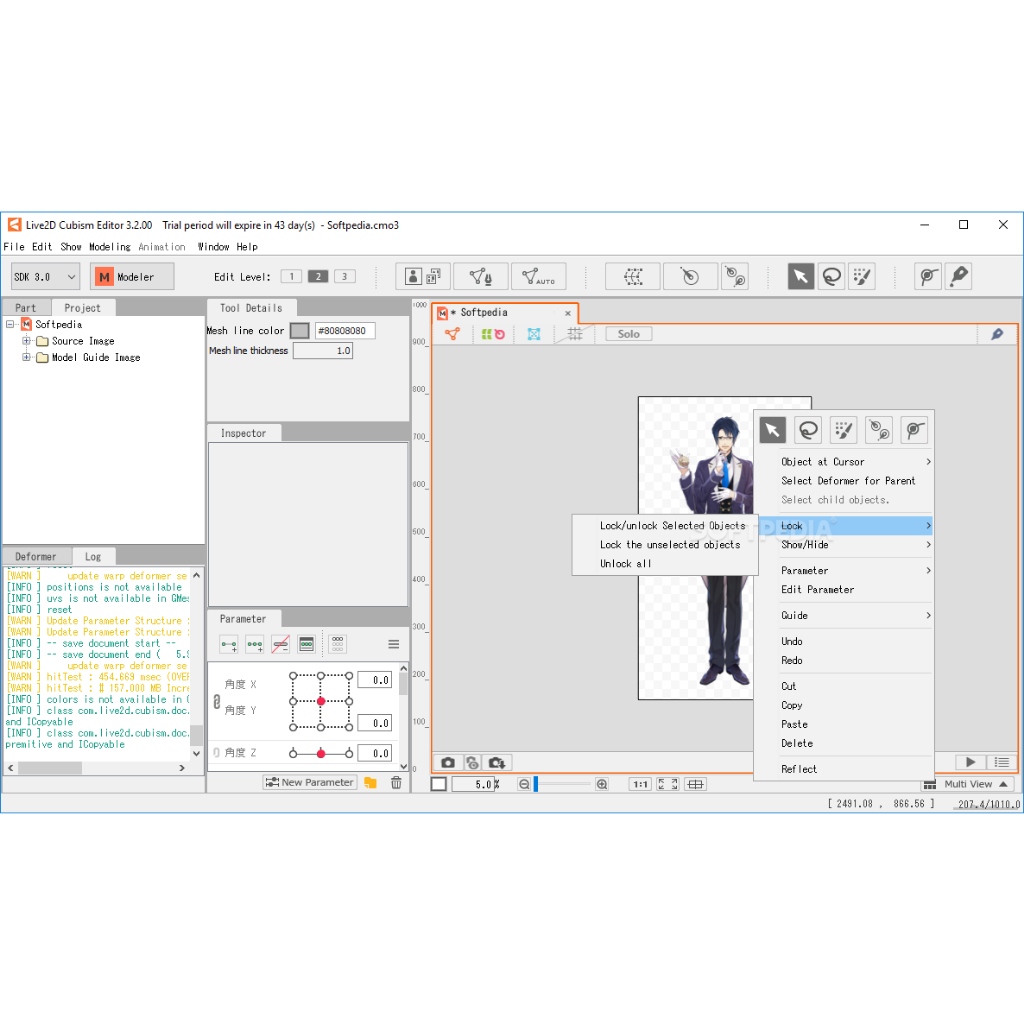Click the Mesh line thickness input field
Viewport: 1024px width, 1024px height.
coord(323,351)
